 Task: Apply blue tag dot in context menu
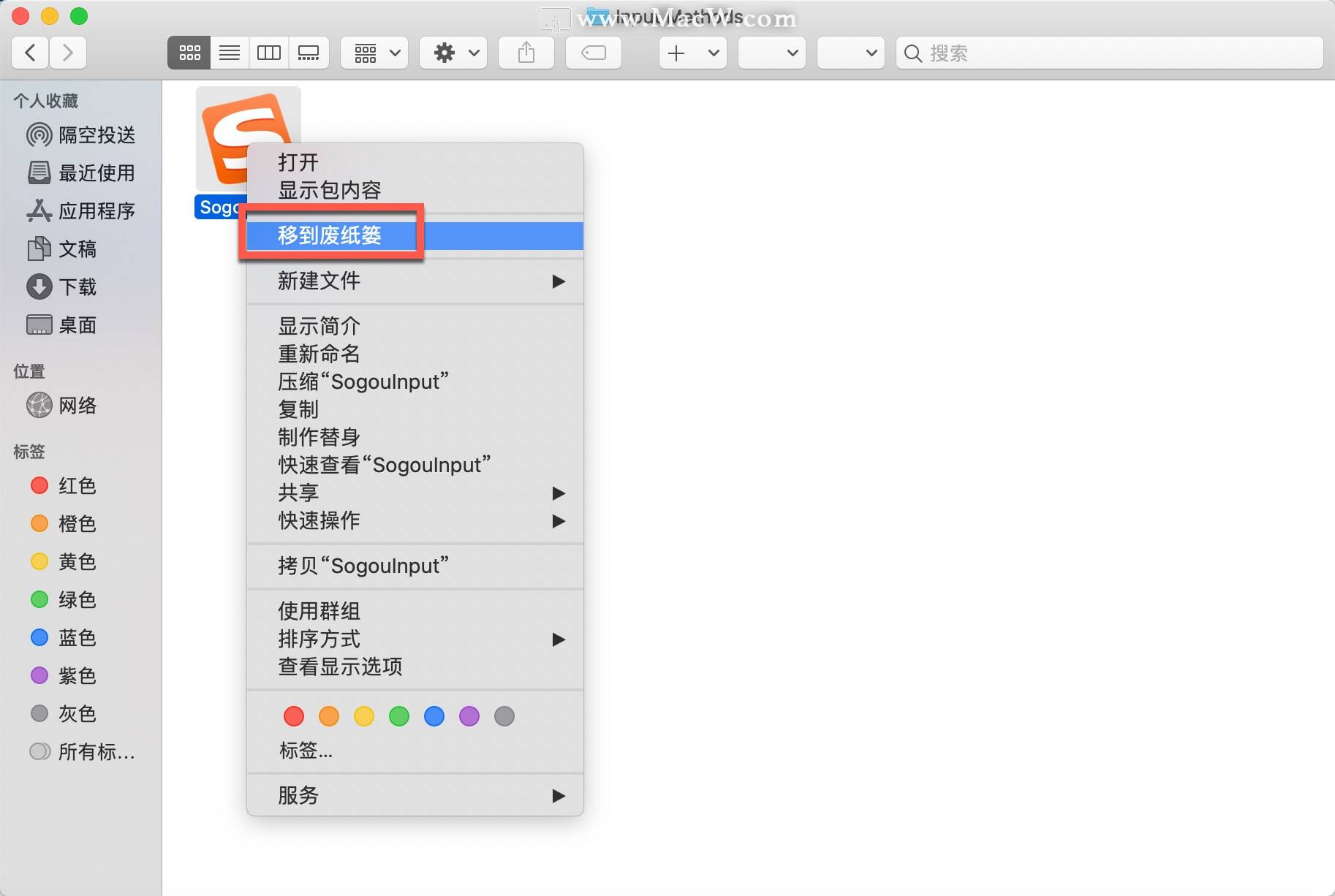pyautogui.click(x=434, y=716)
